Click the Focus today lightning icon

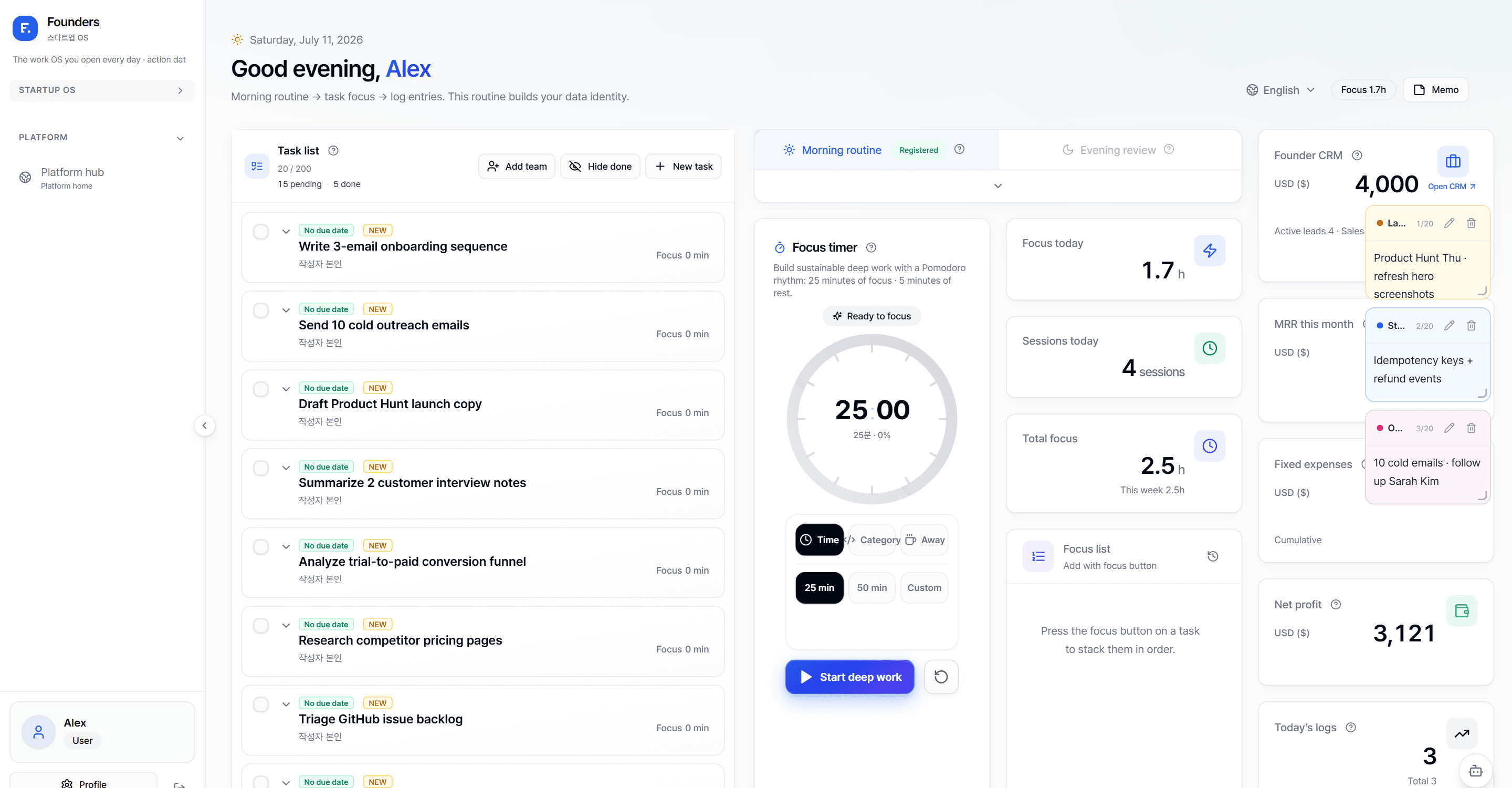[x=1209, y=250]
